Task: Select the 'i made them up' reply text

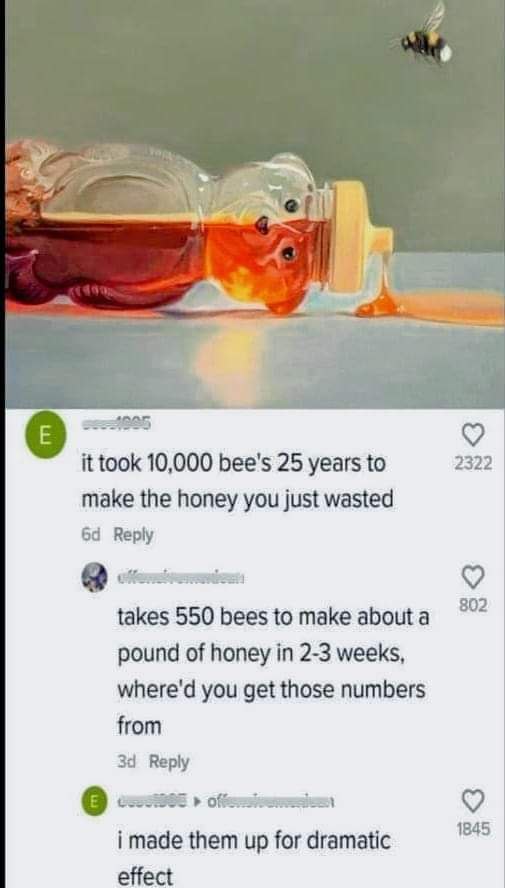Action: 254,859
